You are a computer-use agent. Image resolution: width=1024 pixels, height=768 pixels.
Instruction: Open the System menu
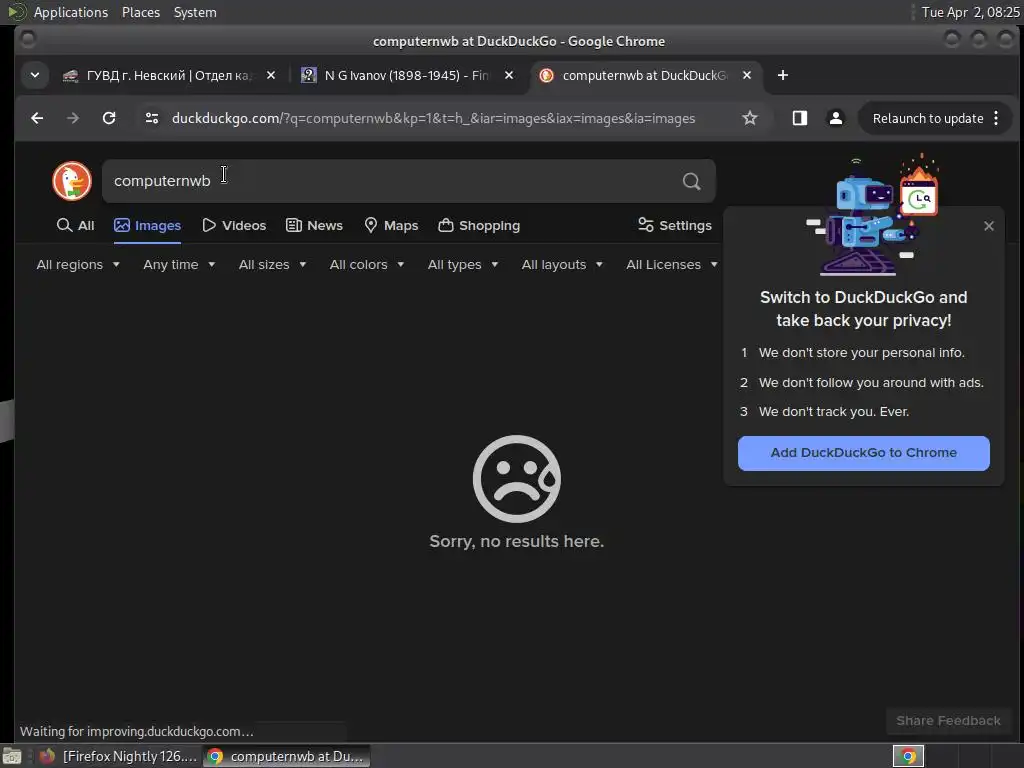(195, 12)
